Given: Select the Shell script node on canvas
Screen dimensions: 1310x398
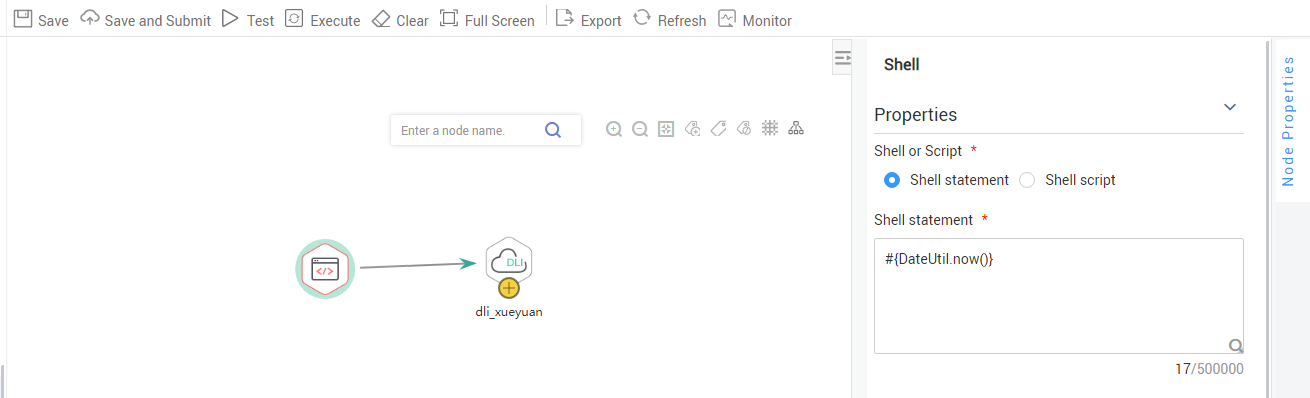Looking at the screenshot, I should [326, 269].
